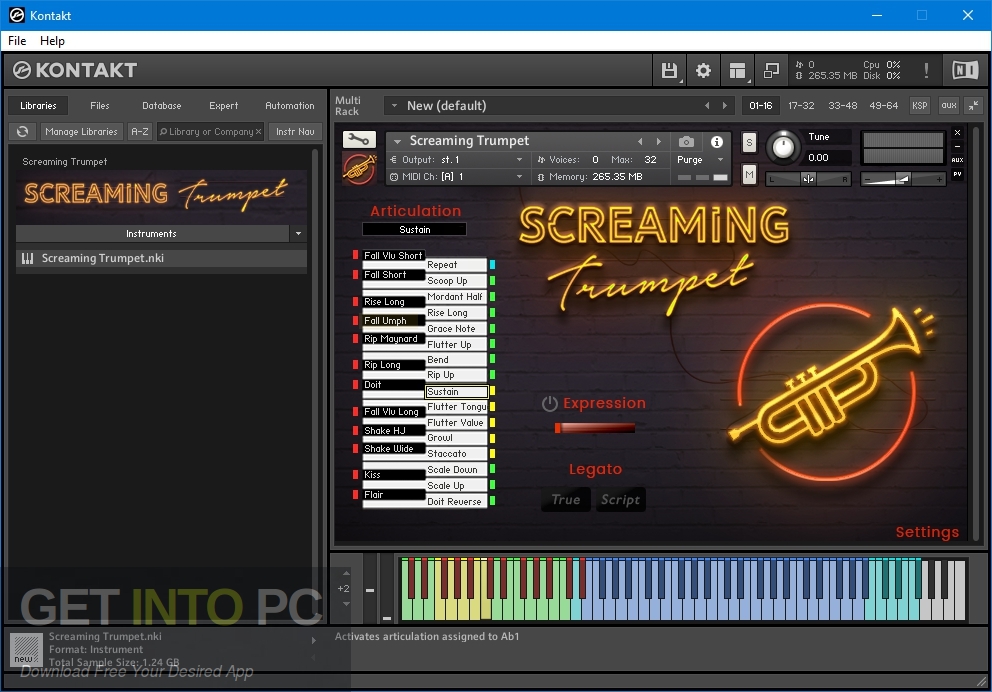Click the pan L/R slider

point(808,180)
